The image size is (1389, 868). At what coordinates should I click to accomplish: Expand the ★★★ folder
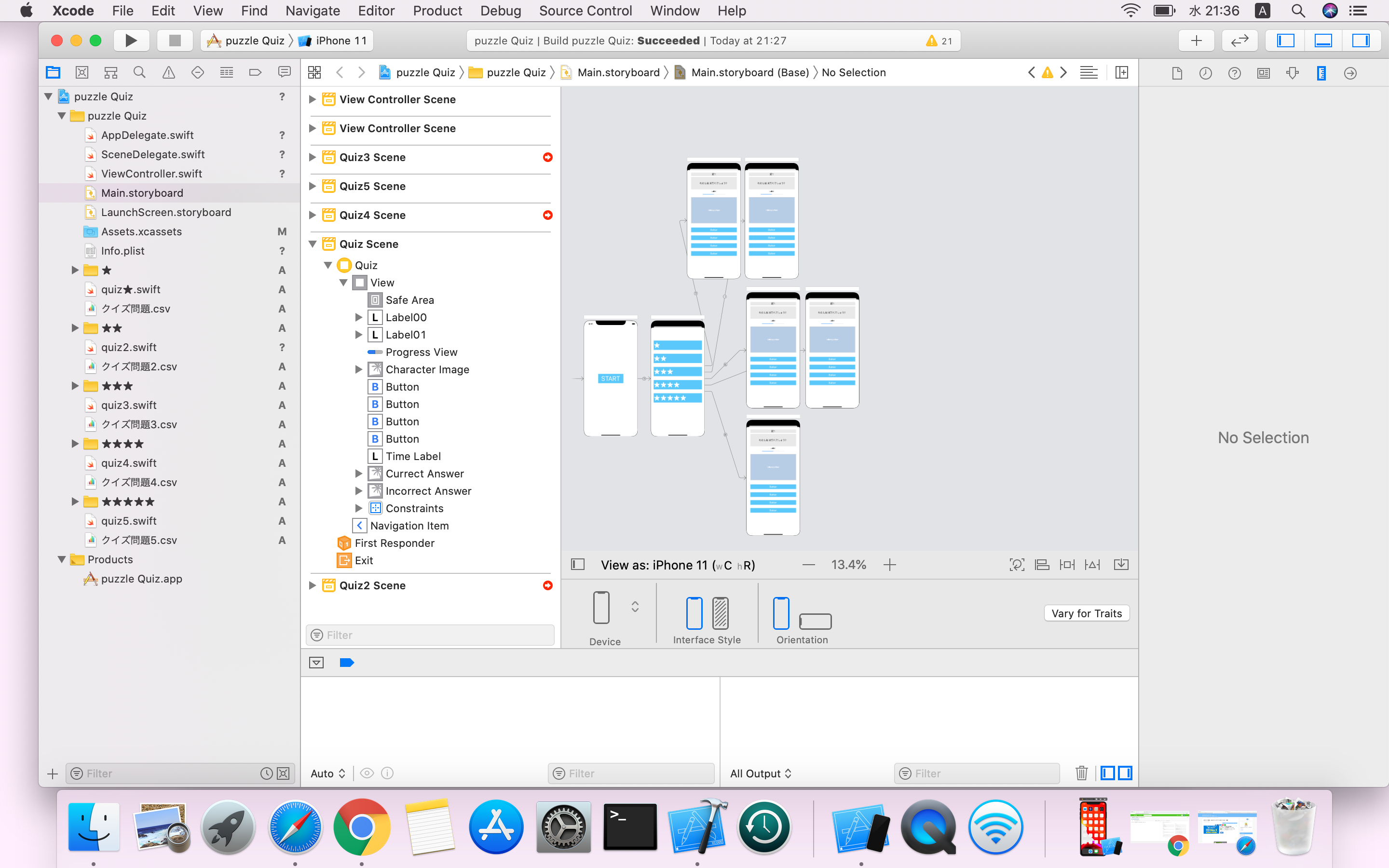coord(75,386)
